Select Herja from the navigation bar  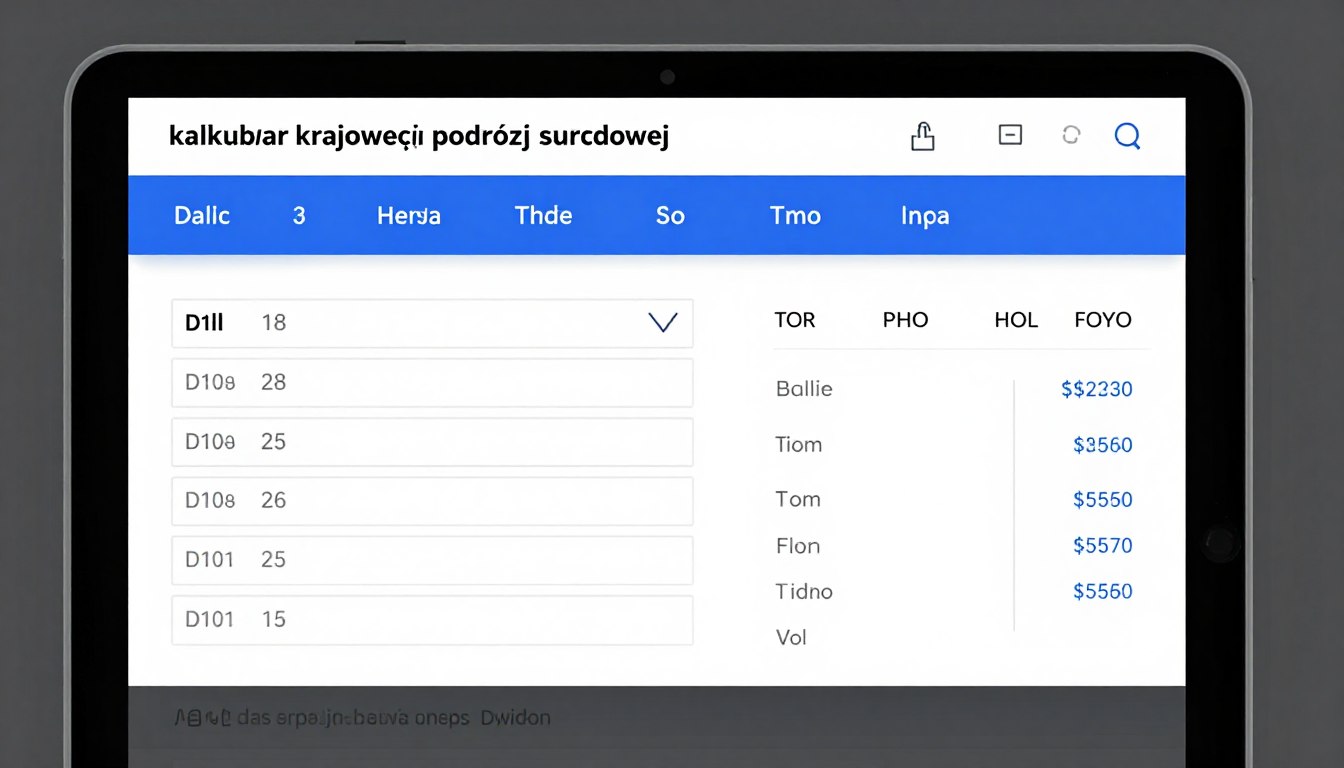point(408,215)
